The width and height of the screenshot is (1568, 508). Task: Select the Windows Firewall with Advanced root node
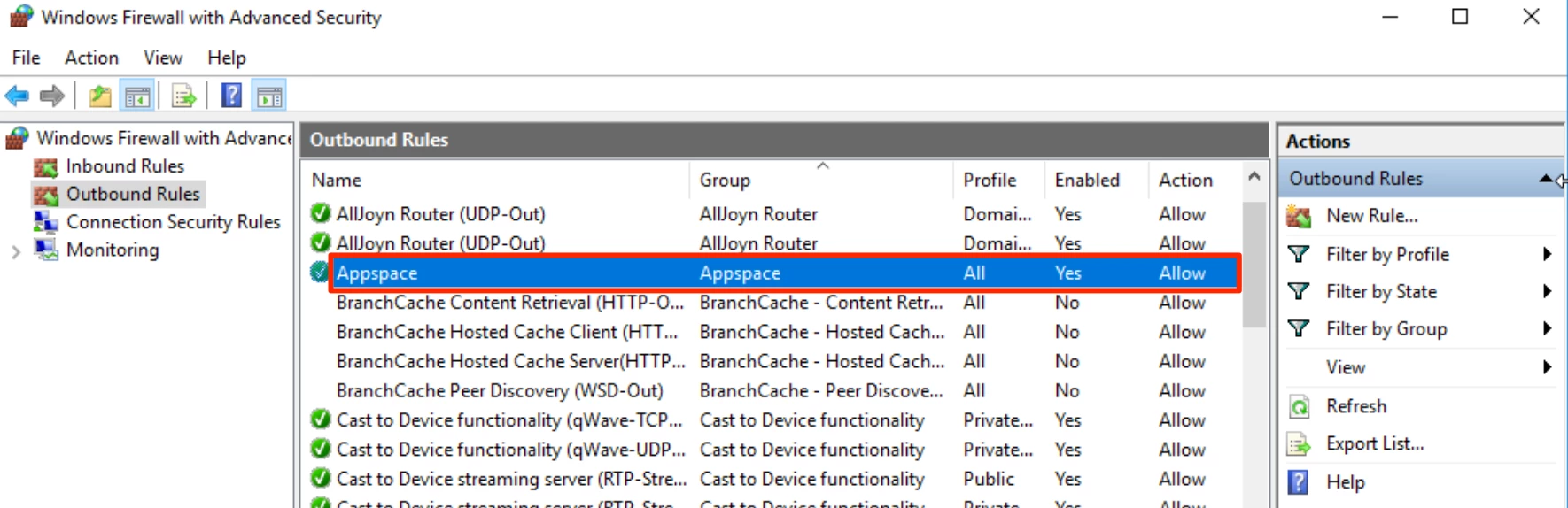(164, 138)
